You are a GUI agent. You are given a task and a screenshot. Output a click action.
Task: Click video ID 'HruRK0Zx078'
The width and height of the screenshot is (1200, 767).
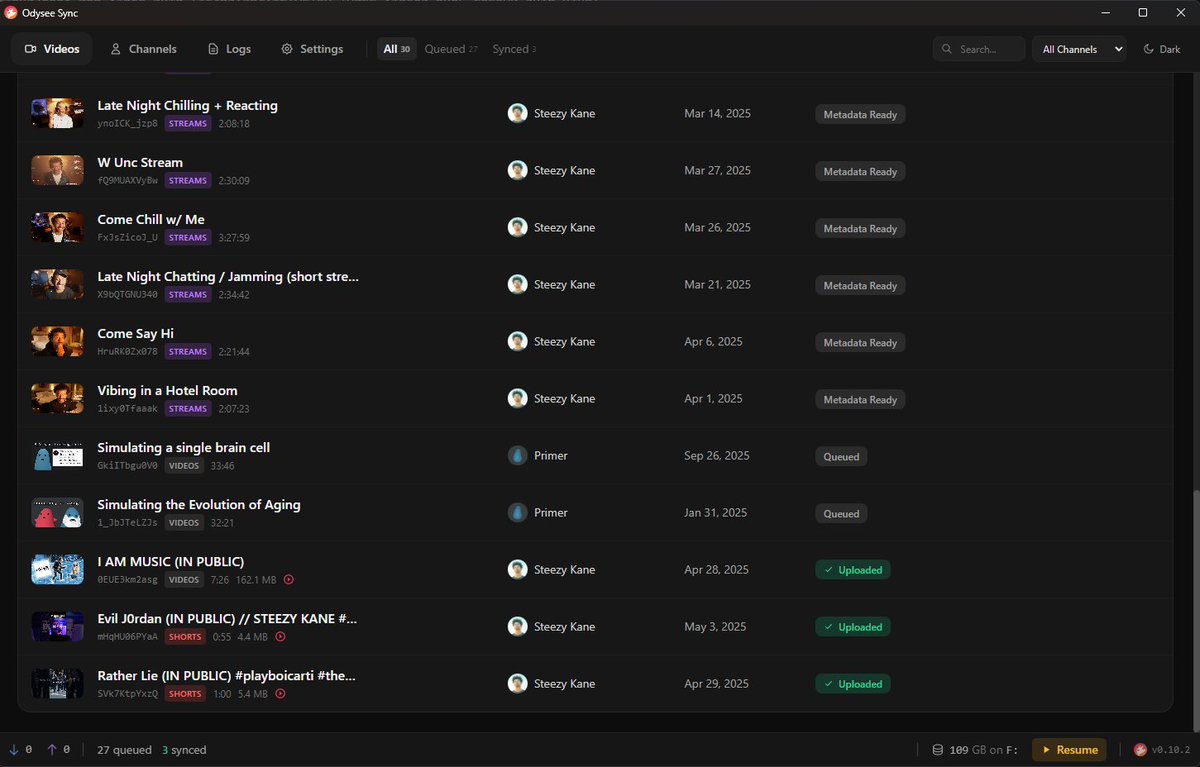127,352
